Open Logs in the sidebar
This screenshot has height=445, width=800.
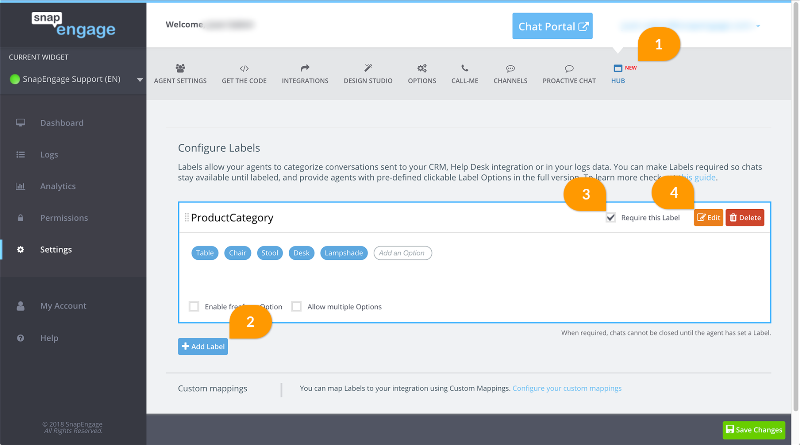point(49,155)
